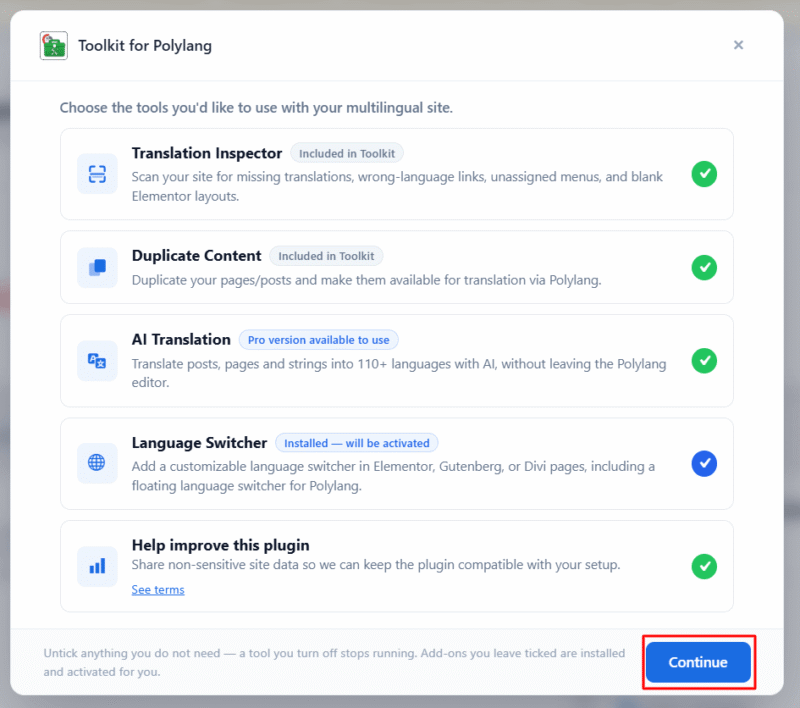800x708 pixels.
Task: Click the 'Pro version available to use' badge
Action: point(318,340)
